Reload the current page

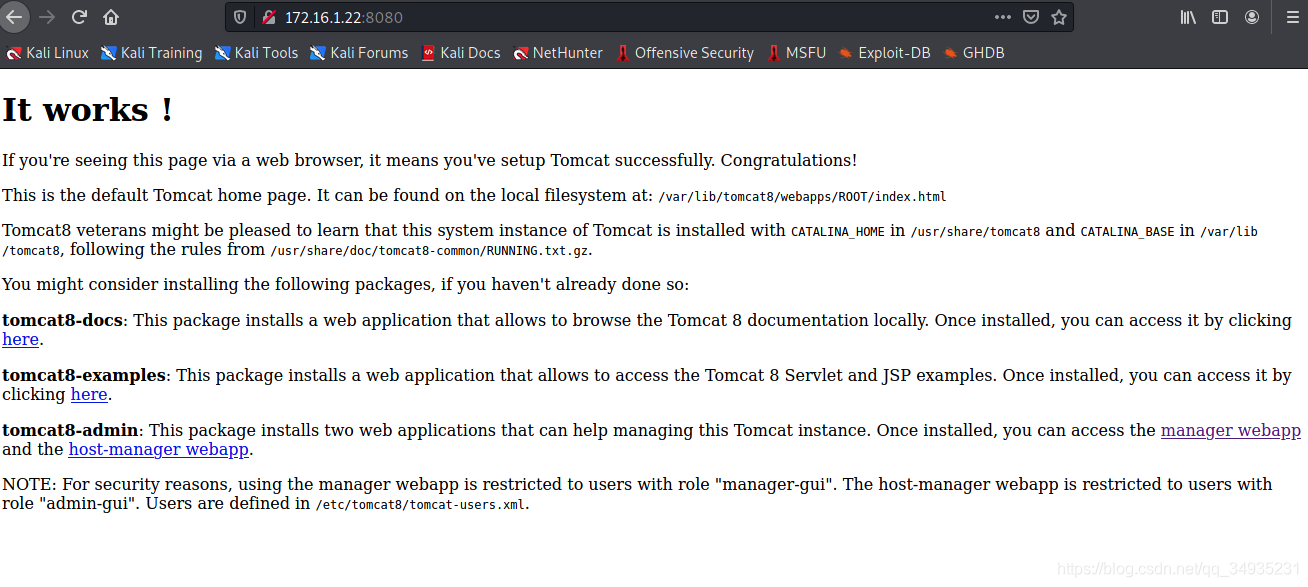pyautogui.click(x=79, y=17)
